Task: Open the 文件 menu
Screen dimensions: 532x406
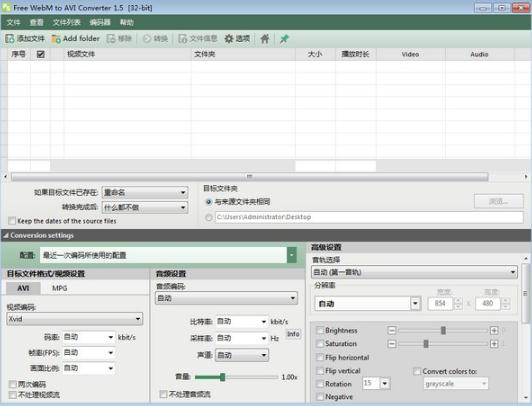Action: (13, 22)
